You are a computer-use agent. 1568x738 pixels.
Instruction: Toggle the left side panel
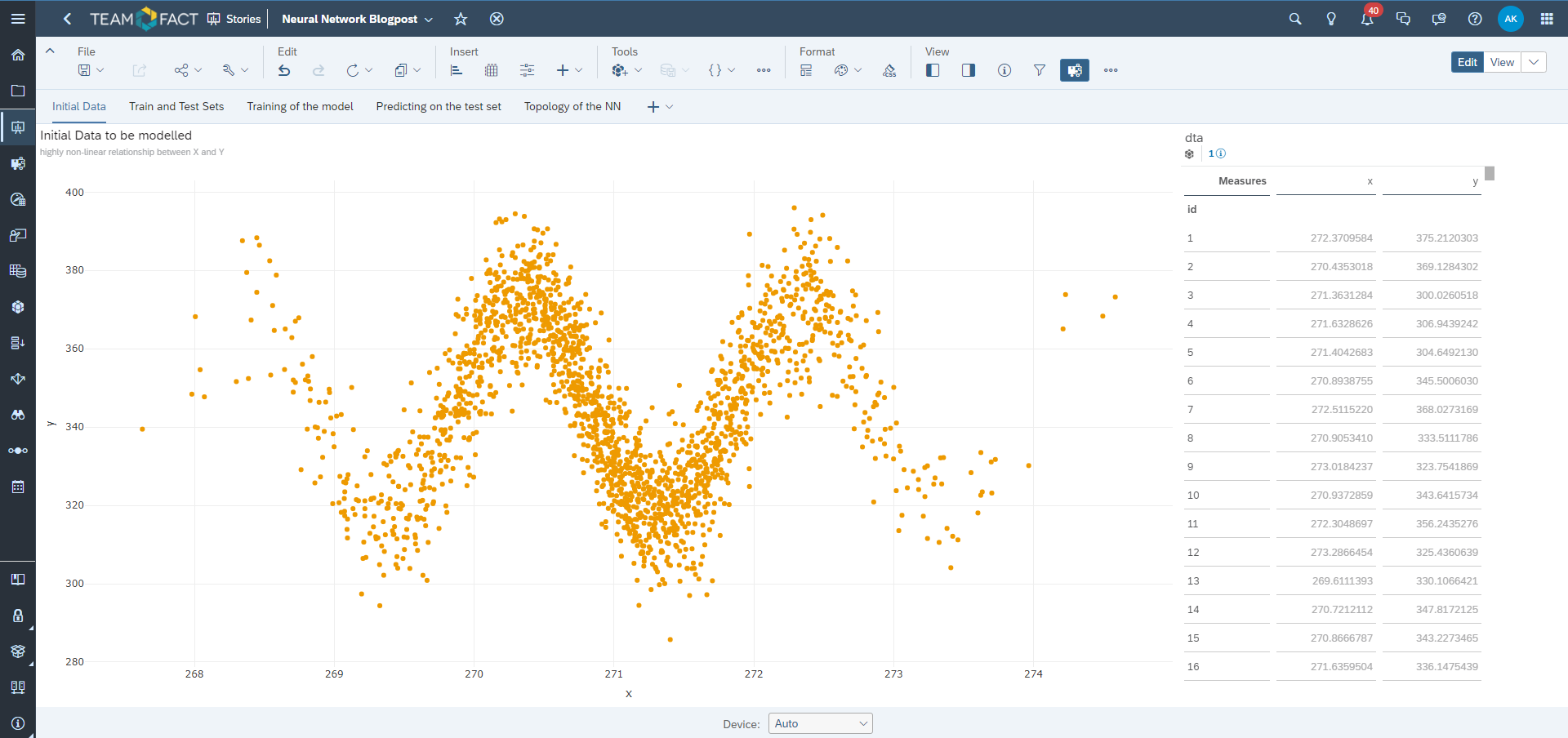pyautogui.click(x=933, y=71)
